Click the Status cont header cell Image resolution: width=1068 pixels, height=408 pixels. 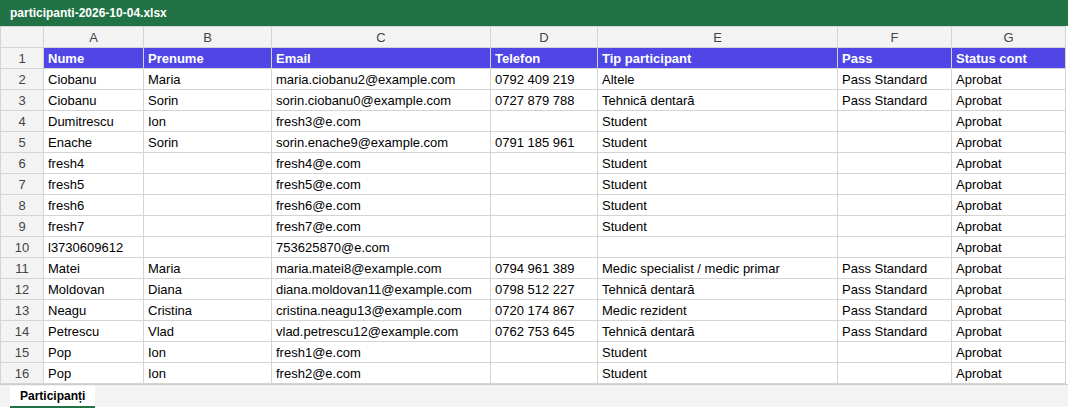(1008, 59)
